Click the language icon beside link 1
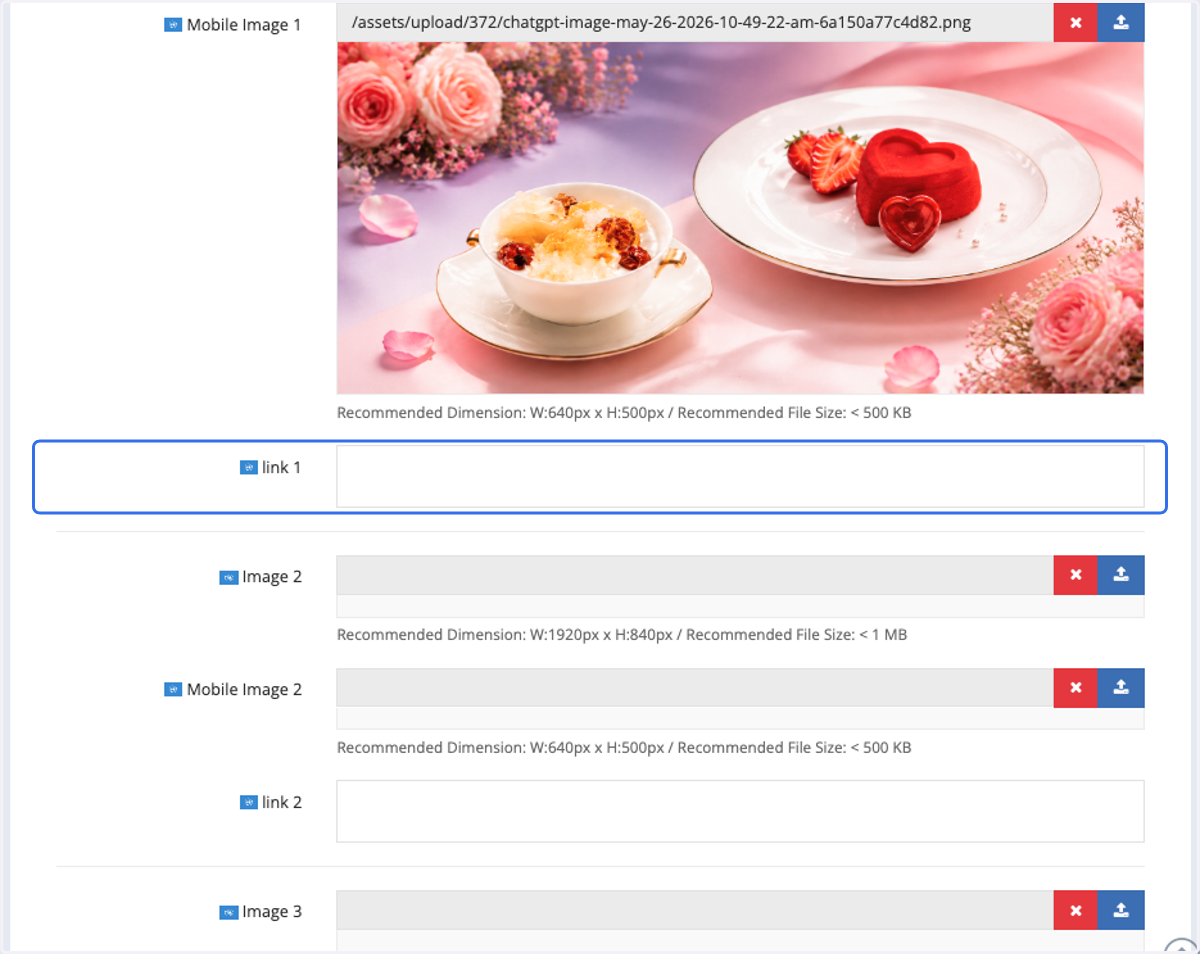The width and height of the screenshot is (1200, 954). (249, 467)
